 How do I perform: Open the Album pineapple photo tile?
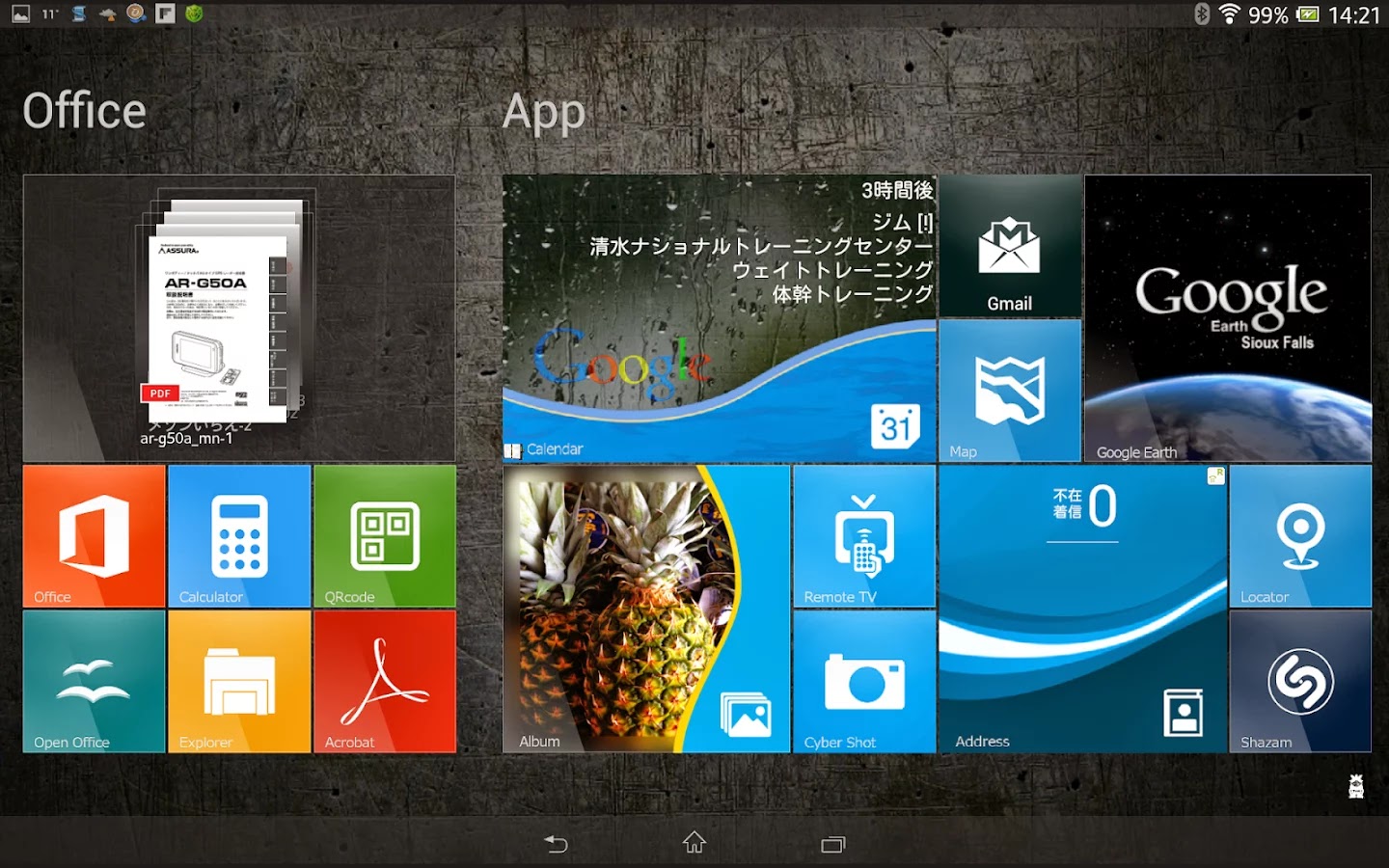tap(646, 609)
